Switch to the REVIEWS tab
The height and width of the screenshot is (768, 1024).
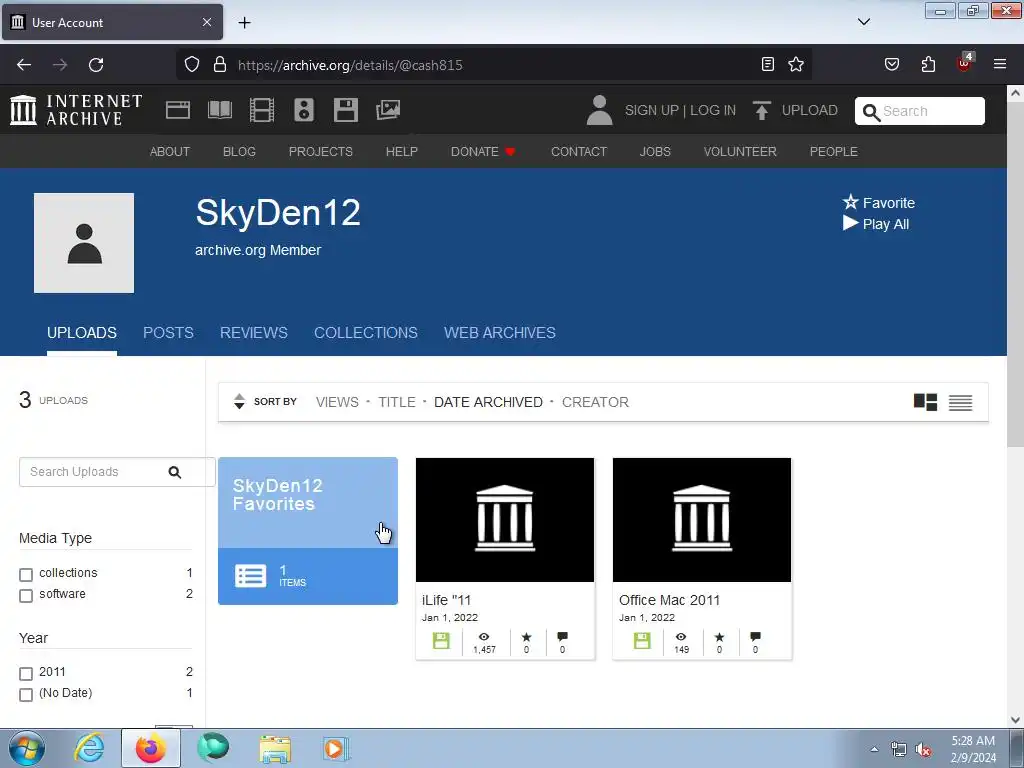coord(254,332)
